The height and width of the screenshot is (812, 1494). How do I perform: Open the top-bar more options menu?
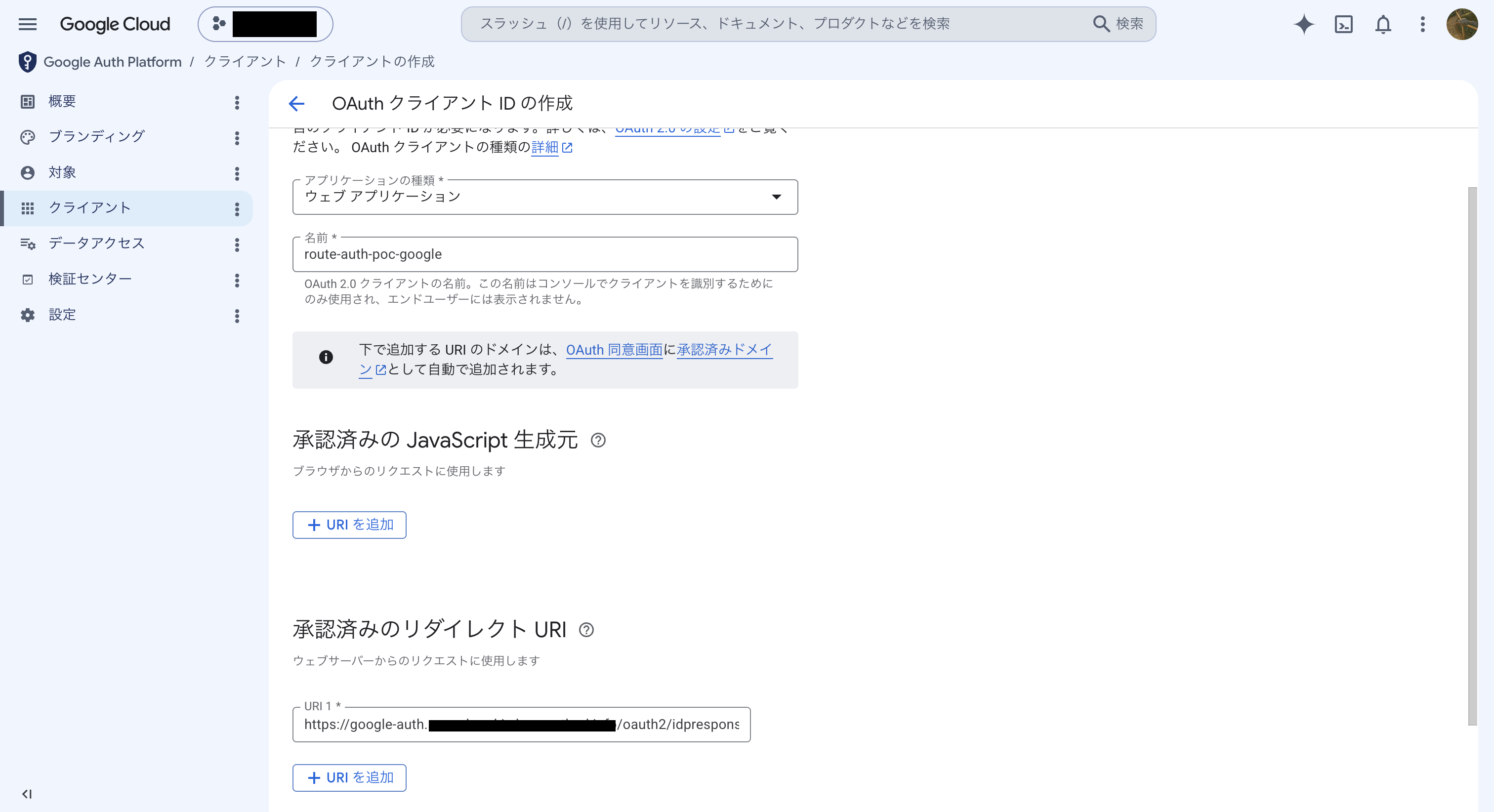click(x=1422, y=24)
